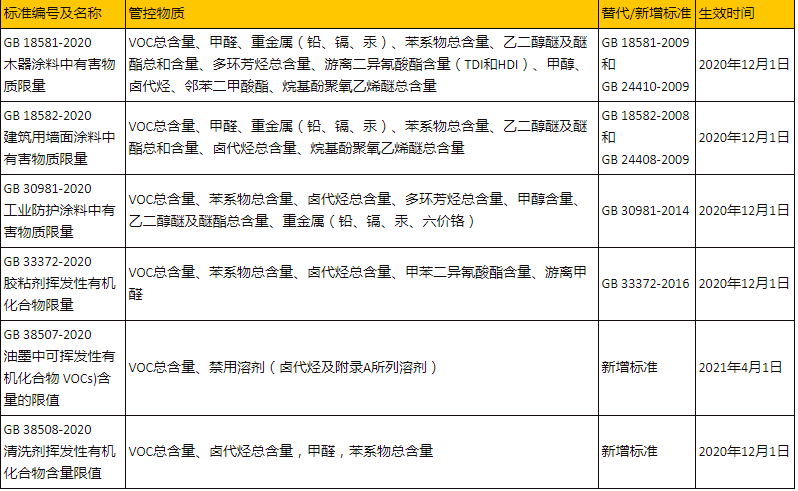Viewport: 798px width, 491px height.
Task: Click substances cell ending 卤代烃总含量、烷基酚聚氧乙烯醚总含量
Action: [x=362, y=138]
